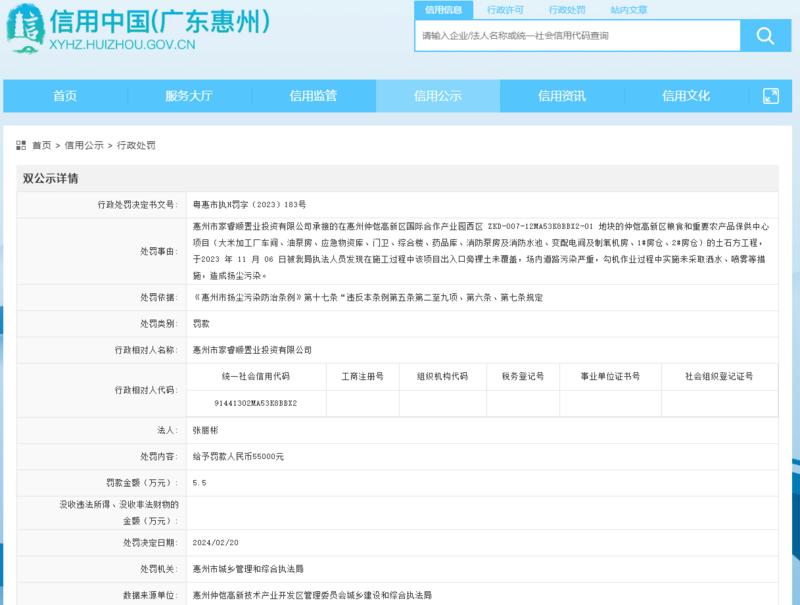Click the document number 粤惠市执H罚字（2023）183号
Image resolution: width=800 pixels, height=605 pixels.
(249, 205)
